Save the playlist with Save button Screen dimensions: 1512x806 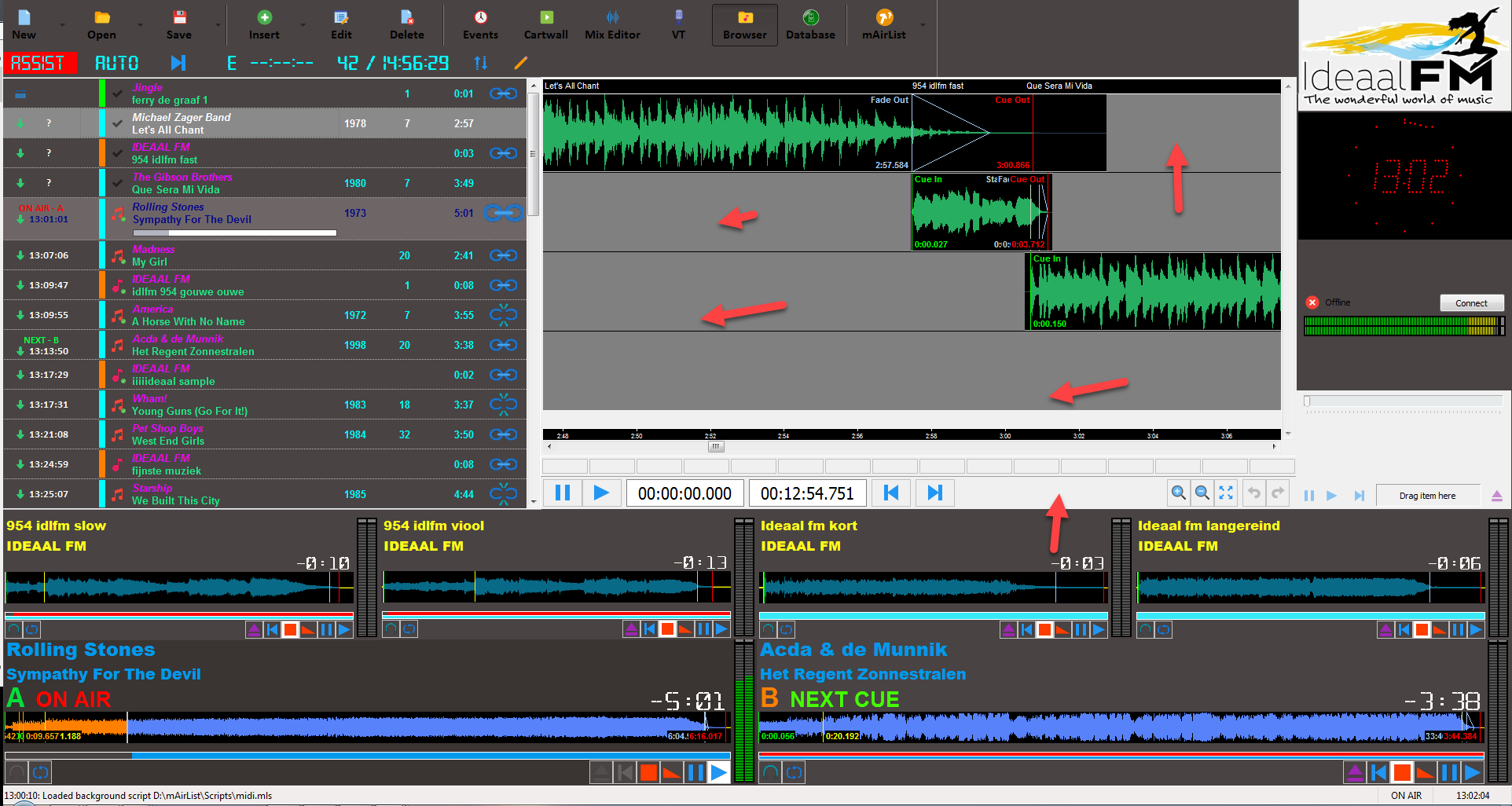[179, 24]
